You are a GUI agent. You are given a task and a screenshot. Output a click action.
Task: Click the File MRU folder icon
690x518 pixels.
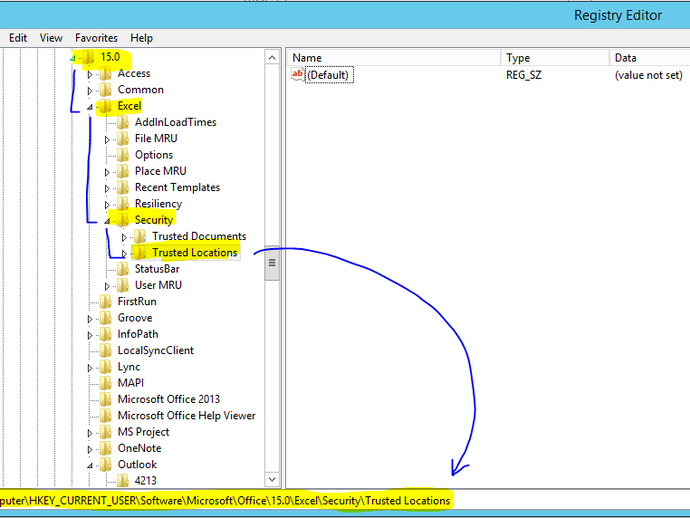(x=123, y=138)
